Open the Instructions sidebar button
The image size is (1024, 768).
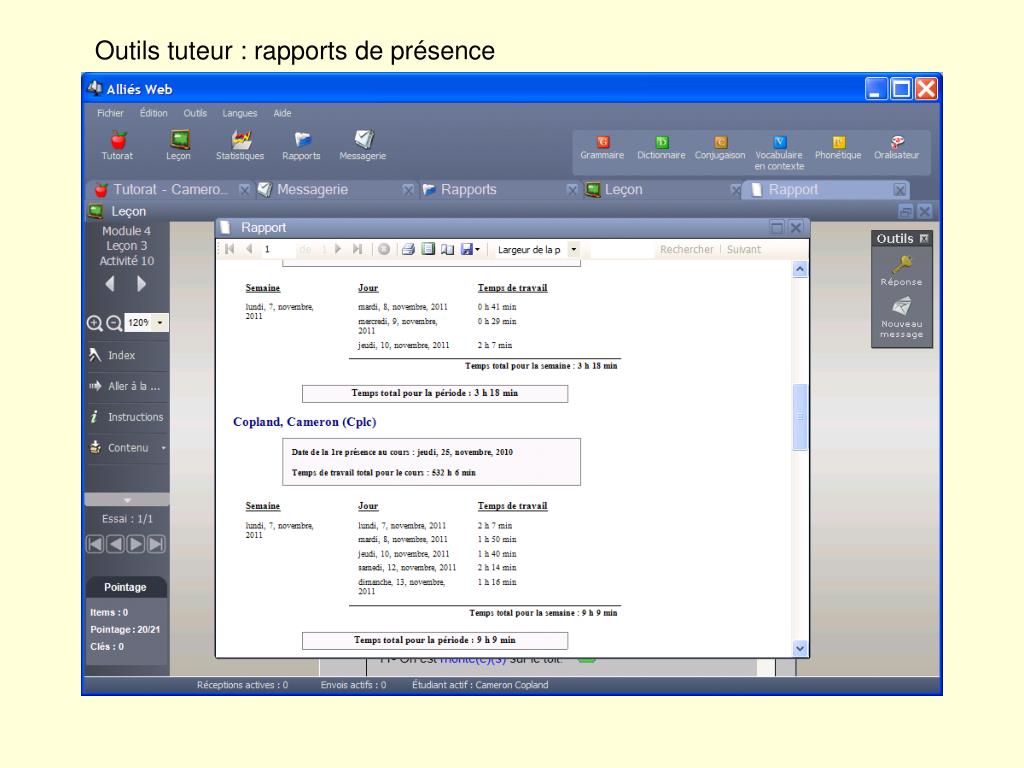coord(127,417)
